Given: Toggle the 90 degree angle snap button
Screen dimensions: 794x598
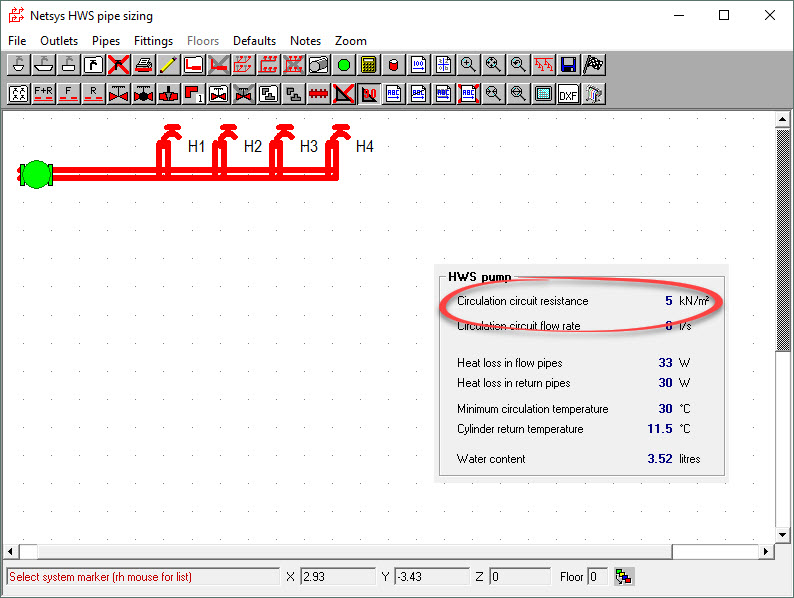Looking at the screenshot, I should [368, 94].
